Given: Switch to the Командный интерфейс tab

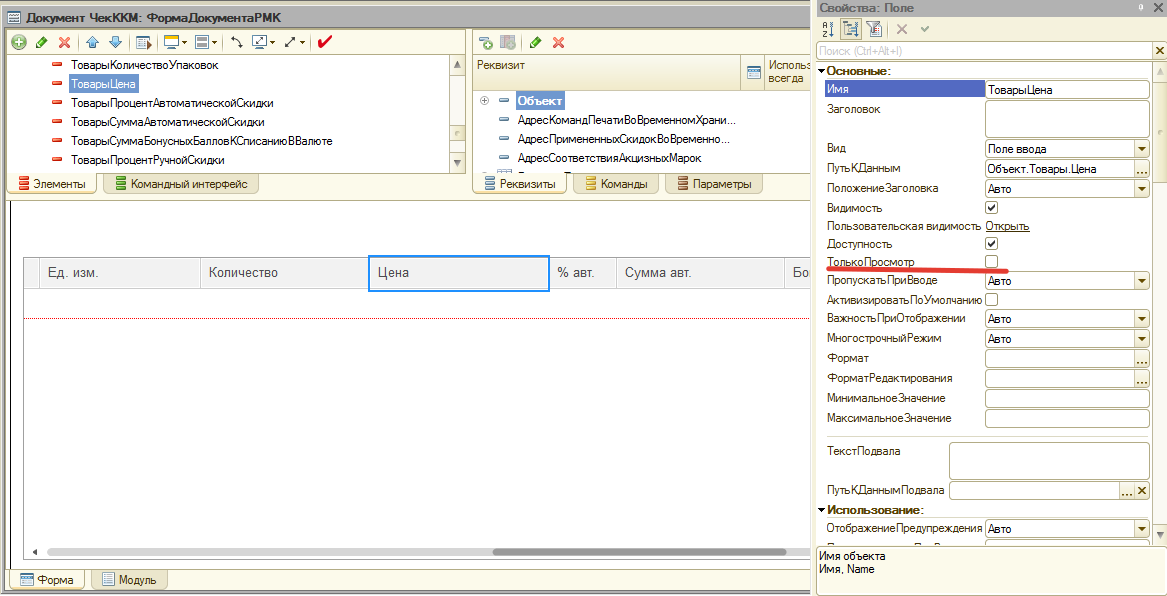Looking at the screenshot, I should [181, 184].
